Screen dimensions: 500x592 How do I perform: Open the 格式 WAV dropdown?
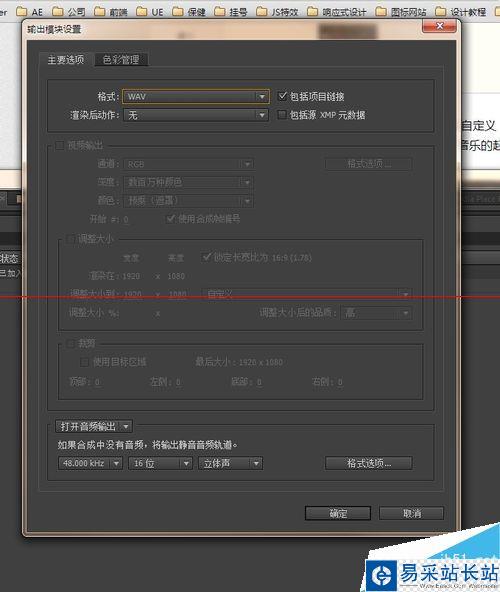(196, 96)
